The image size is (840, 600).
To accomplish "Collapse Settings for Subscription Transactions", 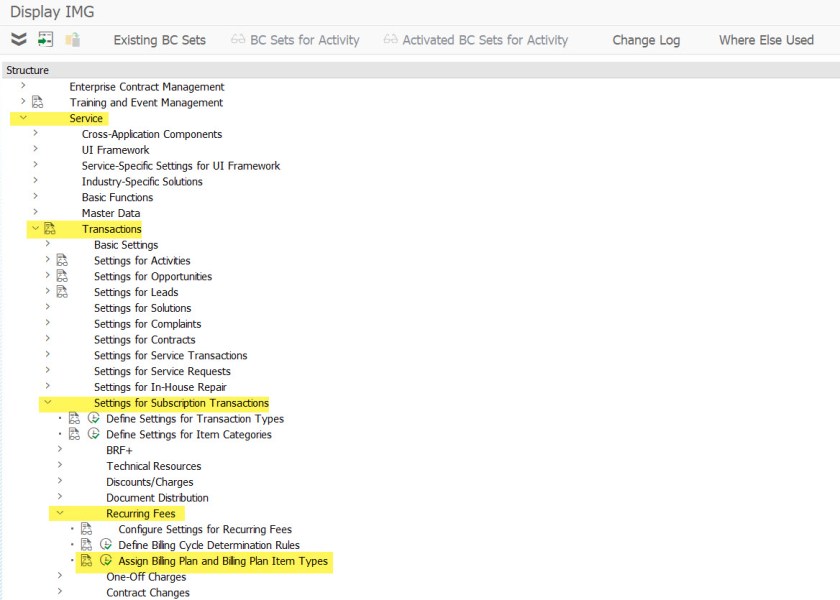I will pos(48,403).
